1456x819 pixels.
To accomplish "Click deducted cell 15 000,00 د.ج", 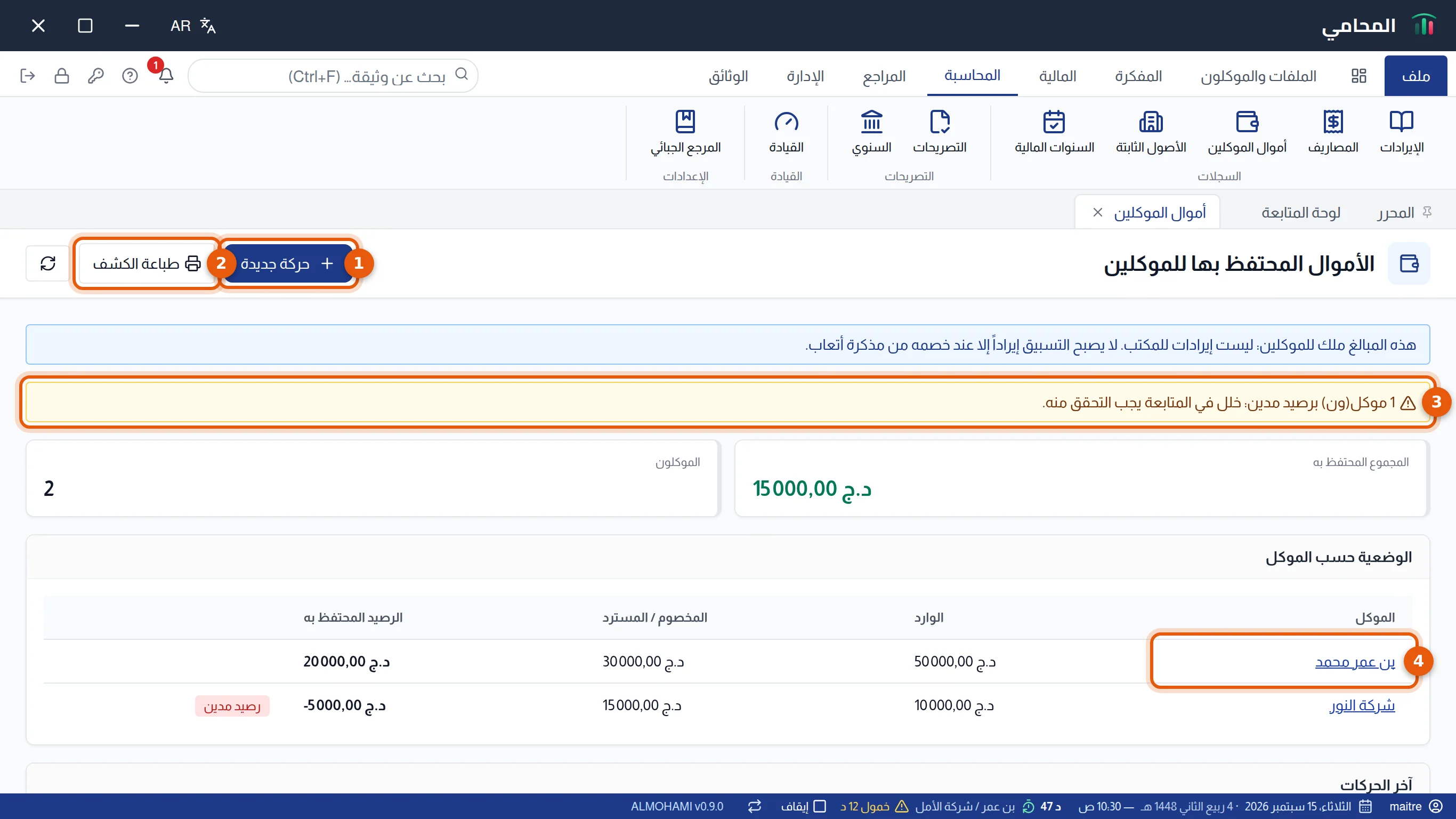I will click(x=642, y=705).
